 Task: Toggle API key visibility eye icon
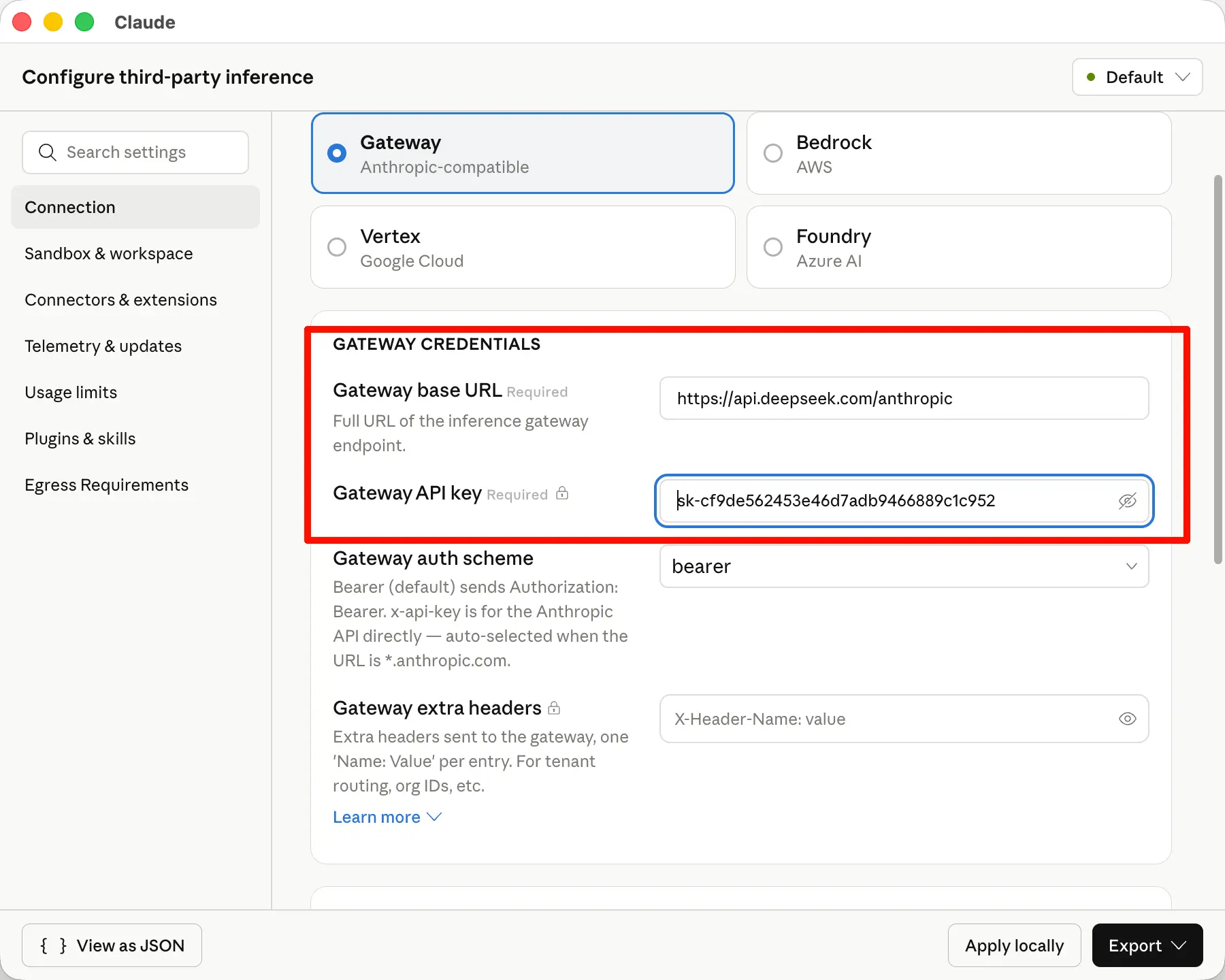1127,501
